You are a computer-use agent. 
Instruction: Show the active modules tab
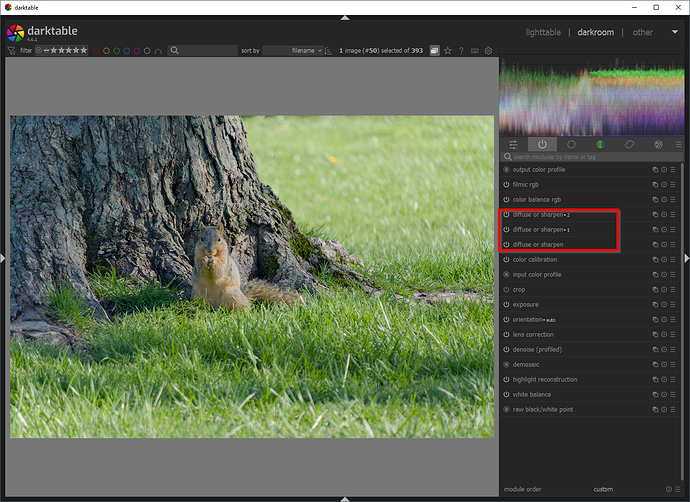(542, 144)
